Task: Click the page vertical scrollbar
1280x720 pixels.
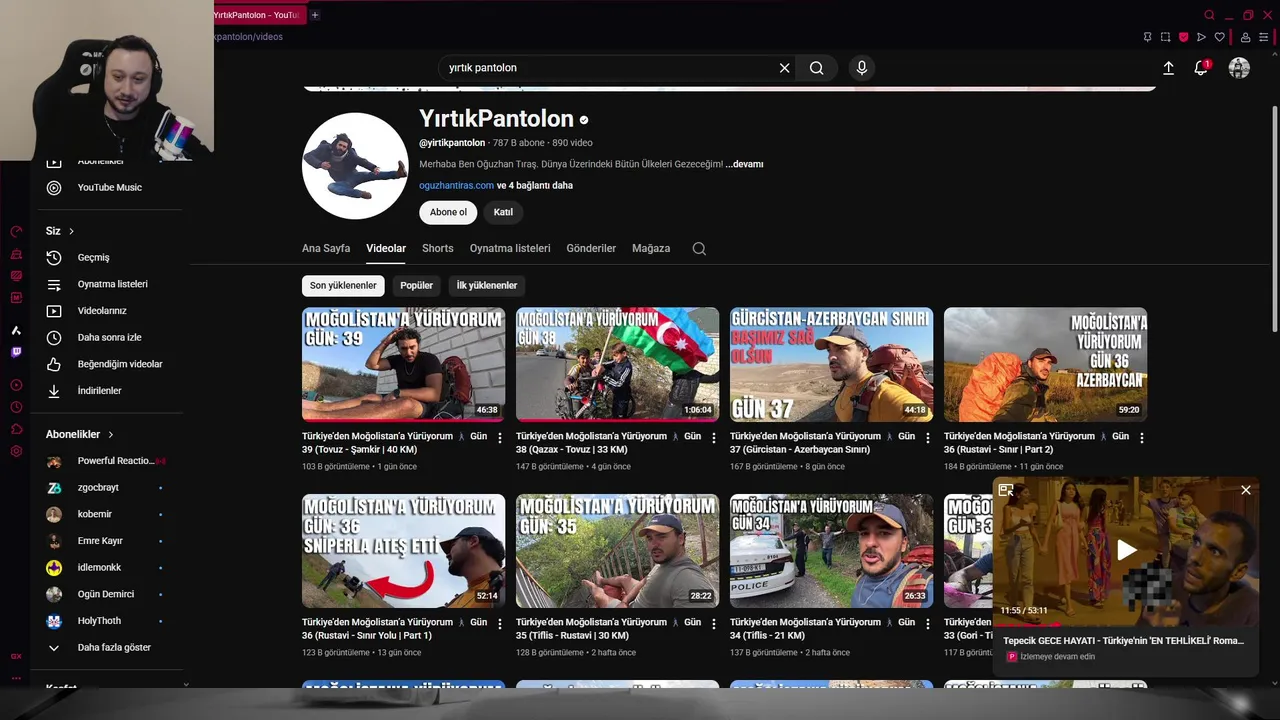Action: pyautogui.click(x=1274, y=220)
